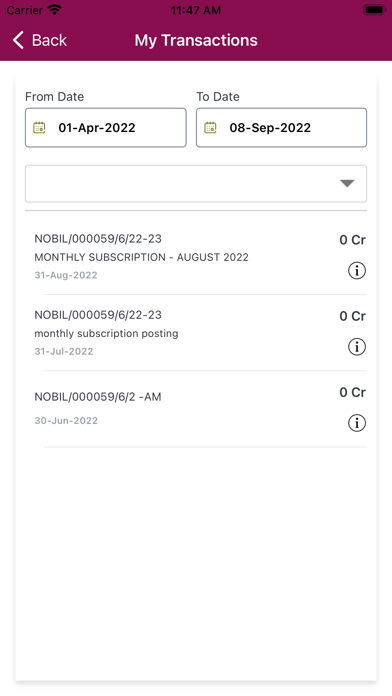This screenshot has height=696, width=392.
Task: Select the From Date 01-Apr-2022 field
Action: (106, 127)
